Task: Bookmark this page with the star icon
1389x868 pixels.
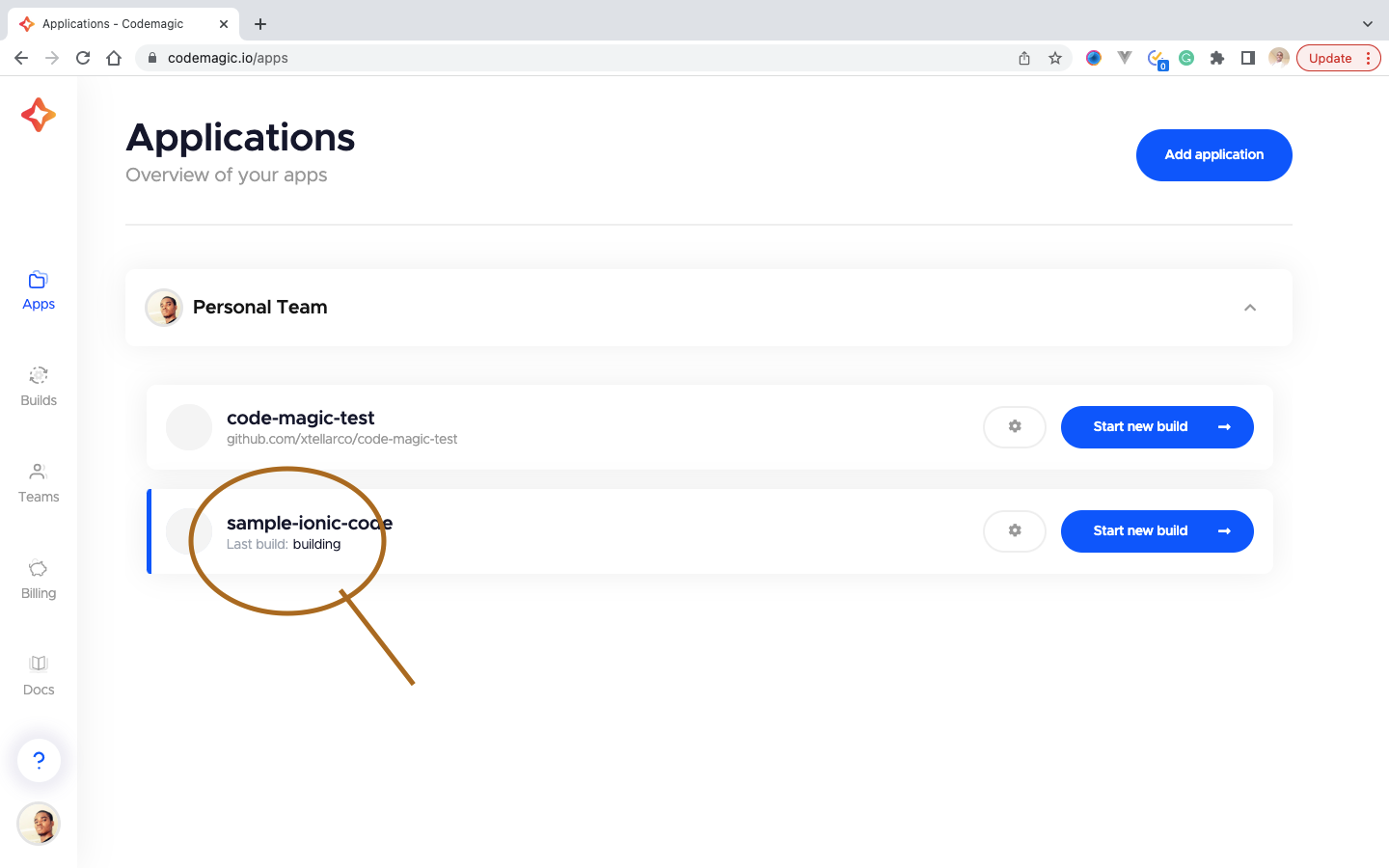Action: [1055, 58]
